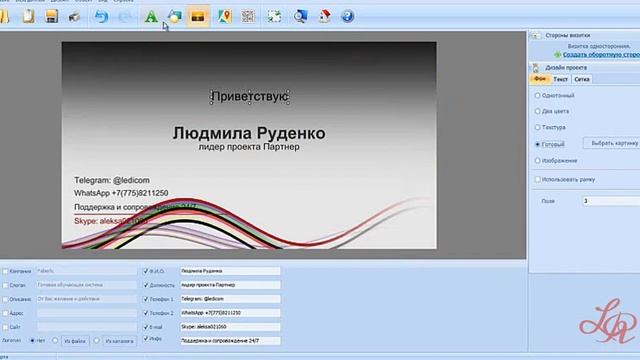Select Готовый background radio

(x=538, y=144)
